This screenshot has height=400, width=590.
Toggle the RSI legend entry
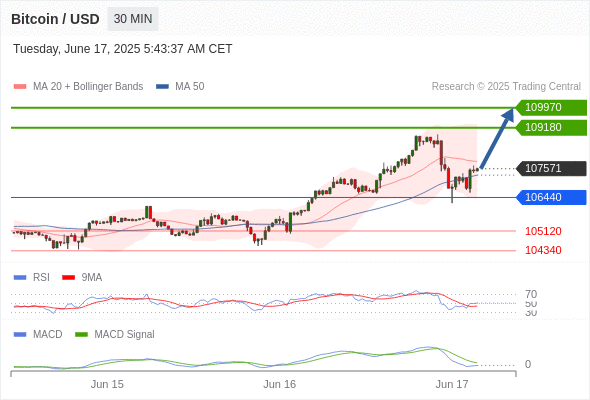(x=32, y=277)
